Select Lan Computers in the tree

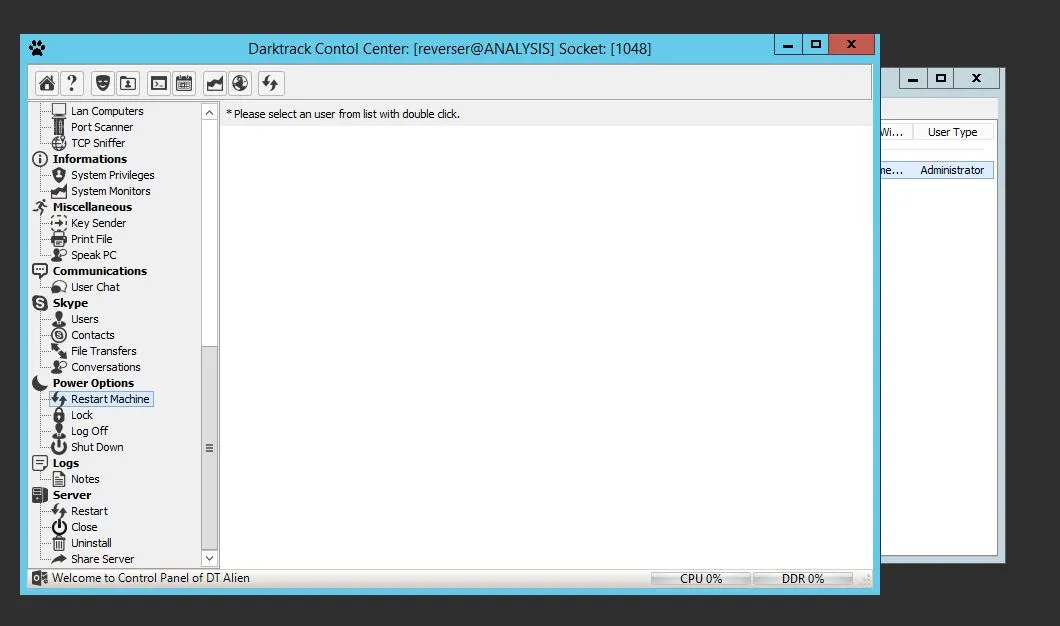click(x=107, y=111)
